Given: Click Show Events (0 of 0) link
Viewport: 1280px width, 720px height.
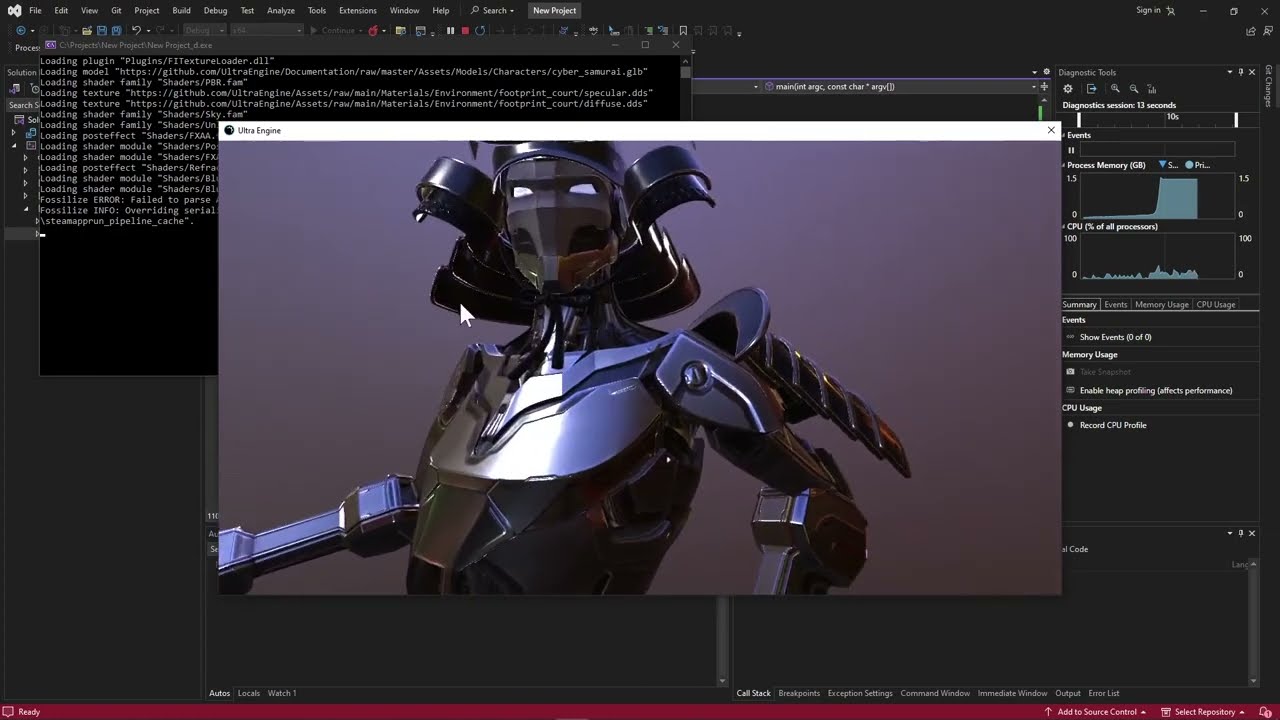Looking at the screenshot, I should click(1115, 337).
